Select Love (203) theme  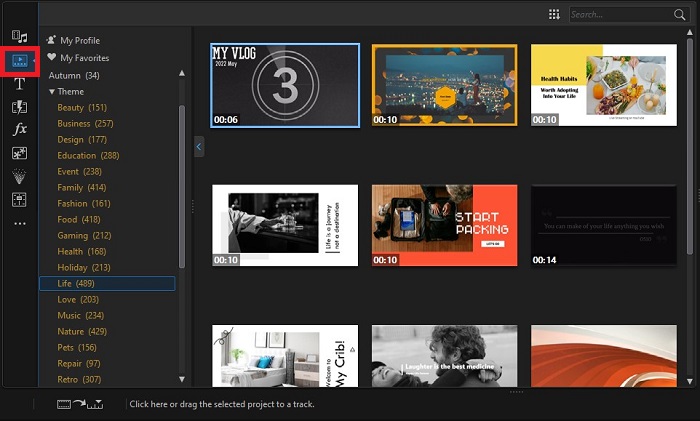(78, 300)
